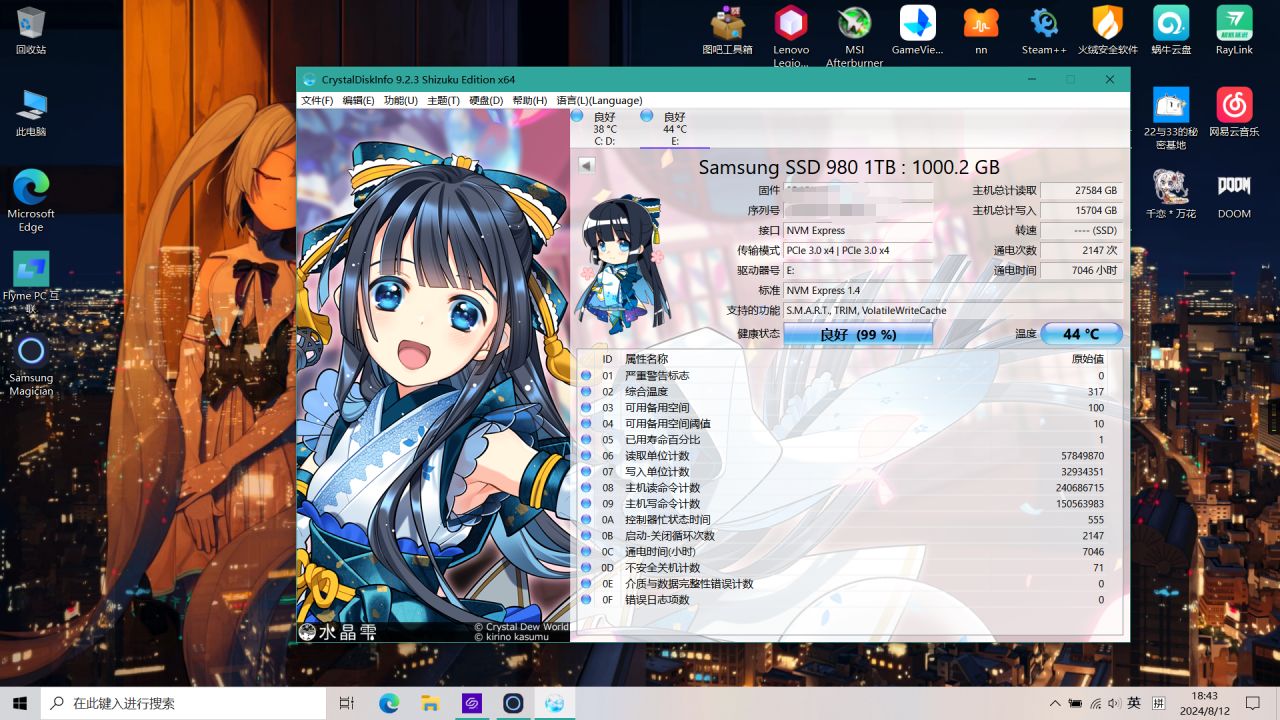Open the 主题(T) menu
Image resolution: width=1280 pixels, height=720 pixels.
(443, 100)
